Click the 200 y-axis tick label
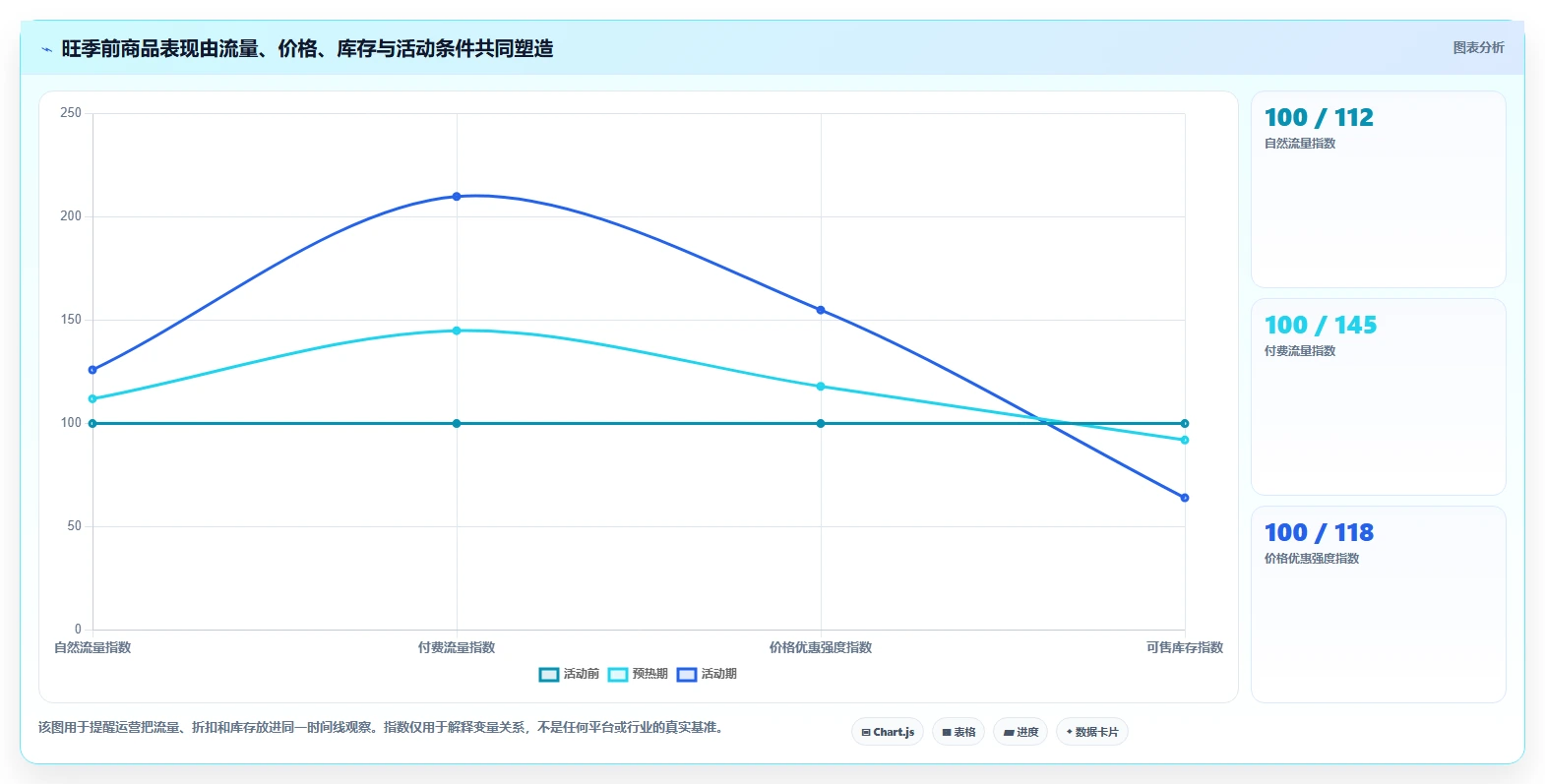This screenshot has width=1545, height=784. pyautogui.click(x=71, y=216)
